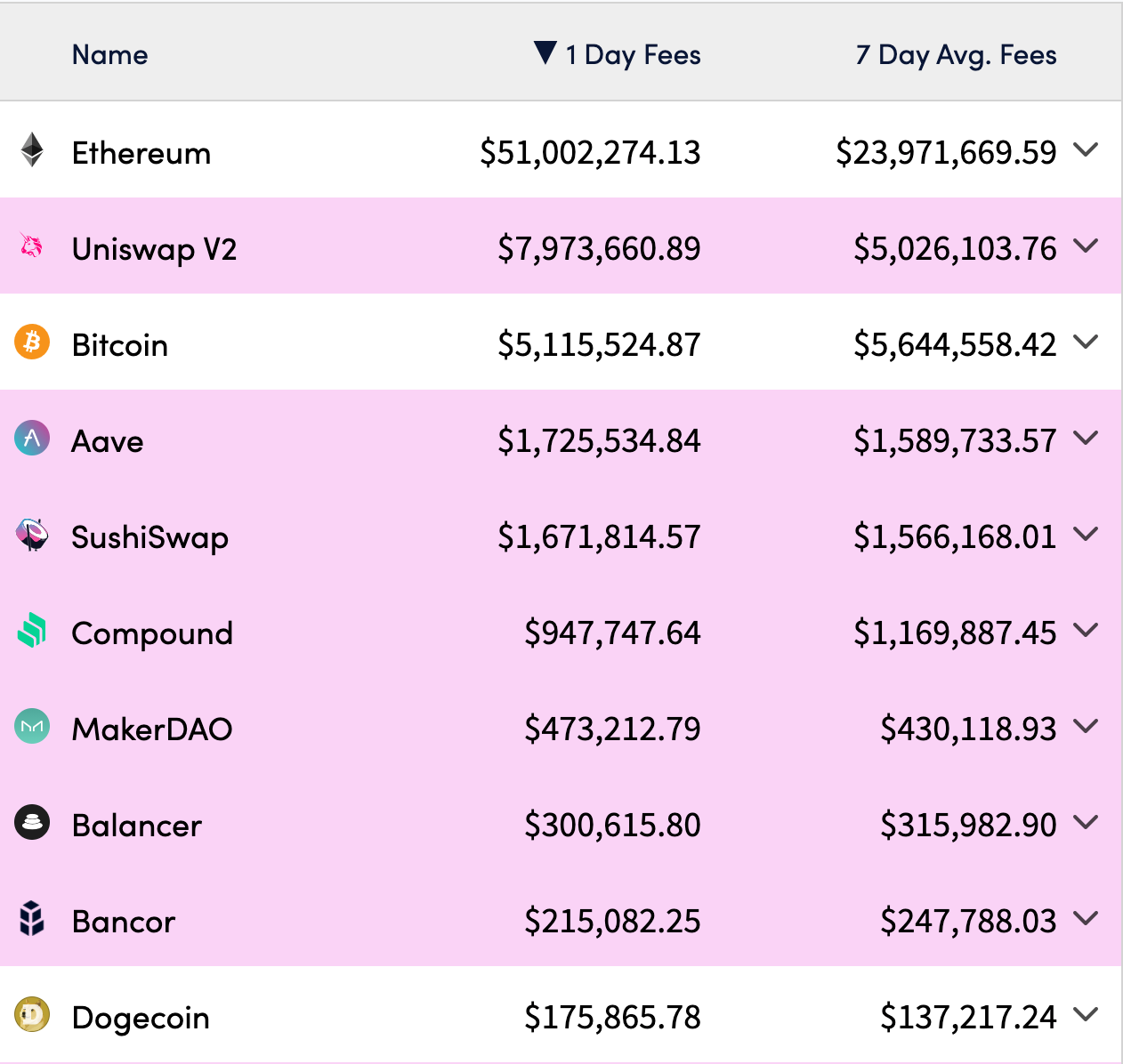Select the value $1,671,814.57
1123x1064 pixels.
click(600, 537)
